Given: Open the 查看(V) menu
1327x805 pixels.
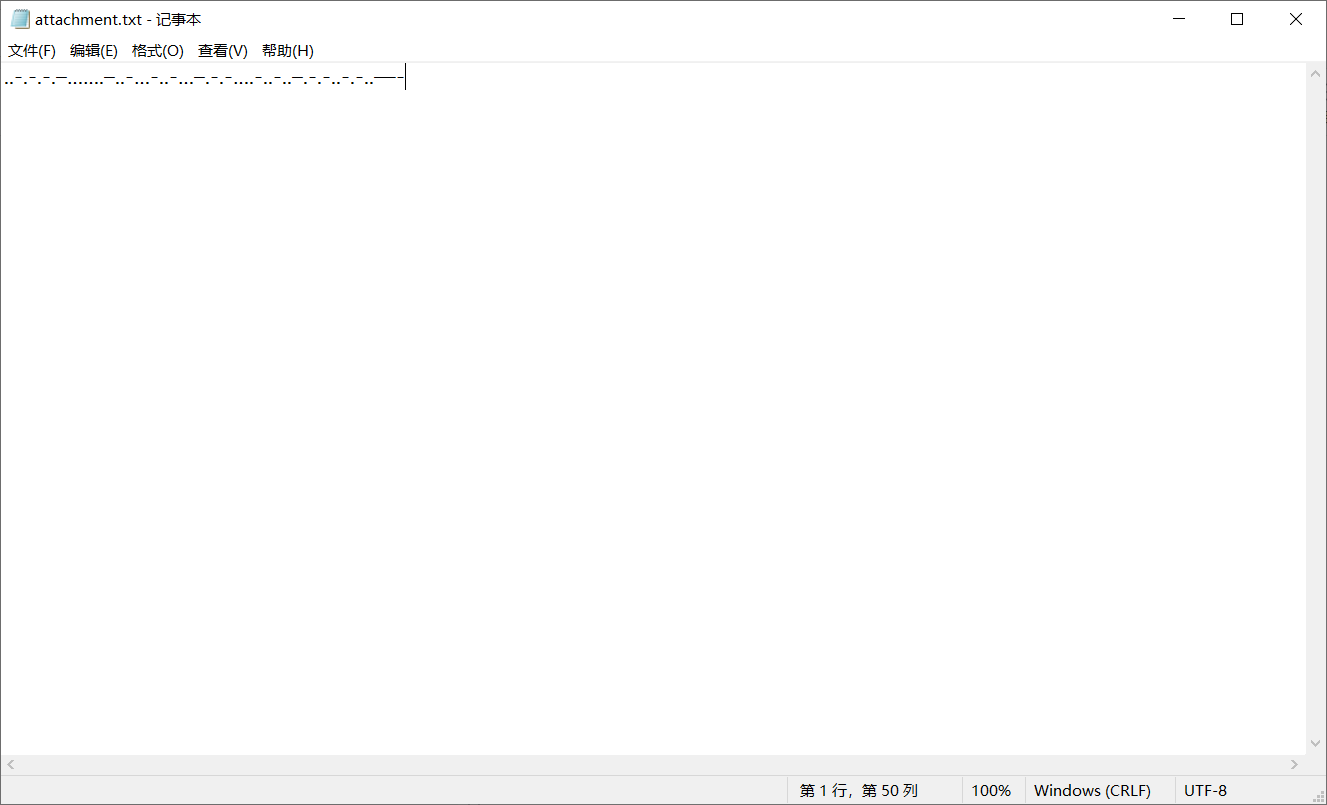Looking at the screenshot, I should point(223,51).
